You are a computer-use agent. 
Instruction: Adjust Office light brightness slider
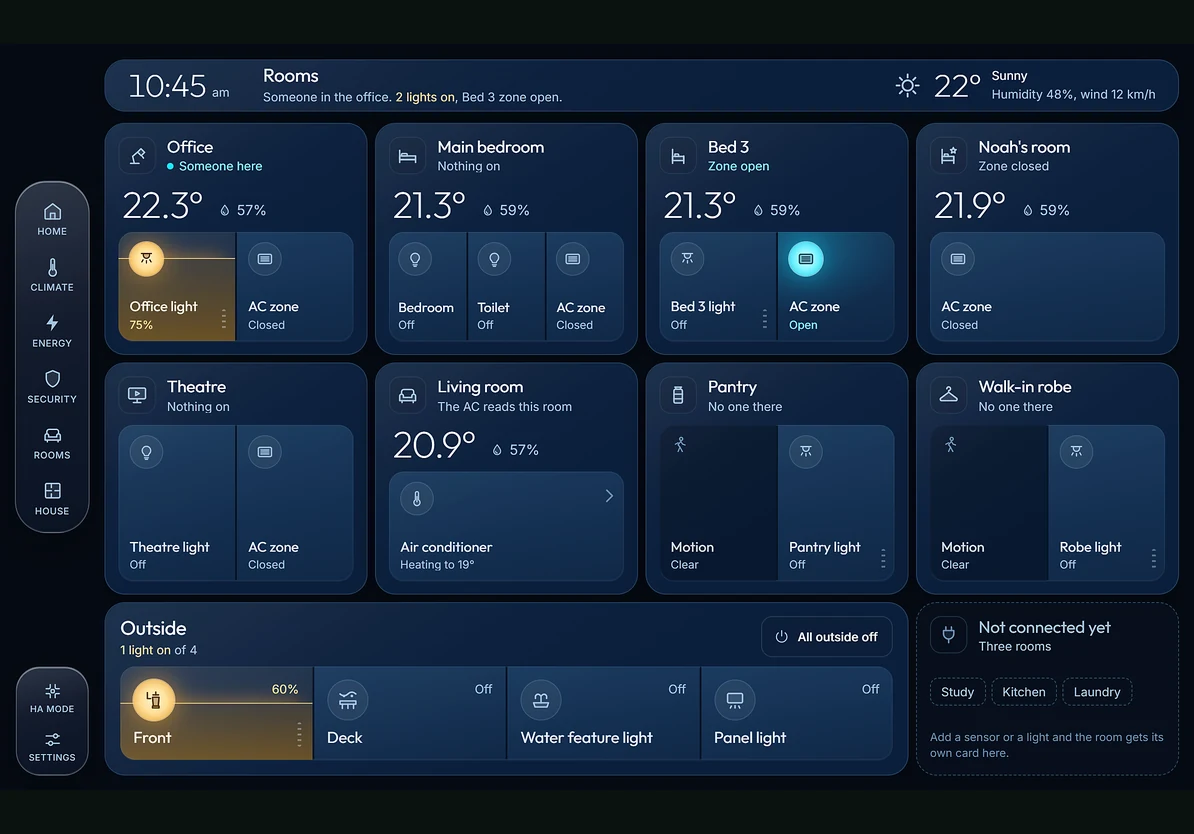pyautogui.click(x=177, y=259)
